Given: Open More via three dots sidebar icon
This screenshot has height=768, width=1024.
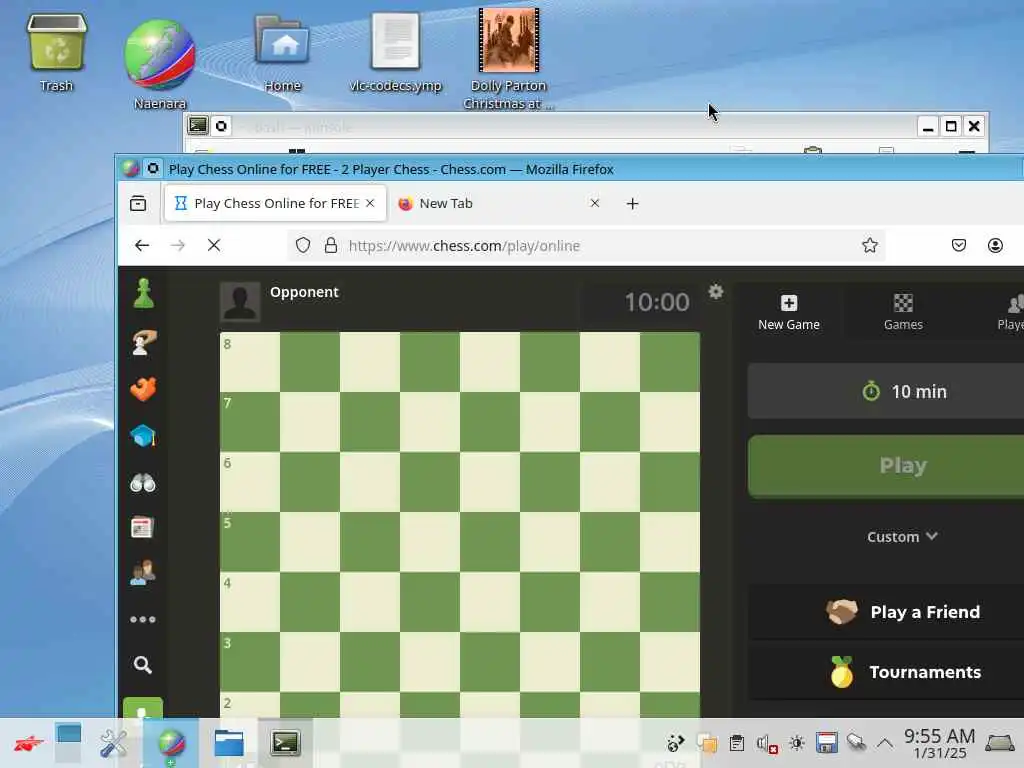Looking at the screenshot, I should [x=142, y=619].
